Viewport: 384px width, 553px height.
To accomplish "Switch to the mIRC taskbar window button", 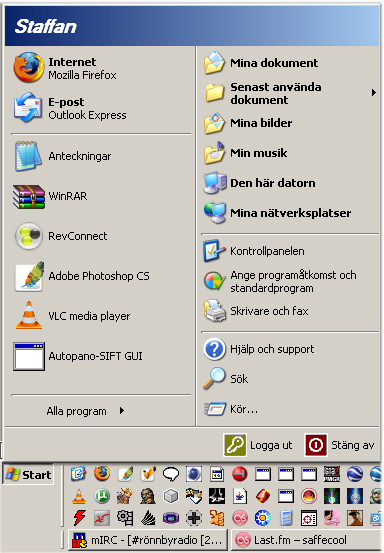I will coord(147,540).
